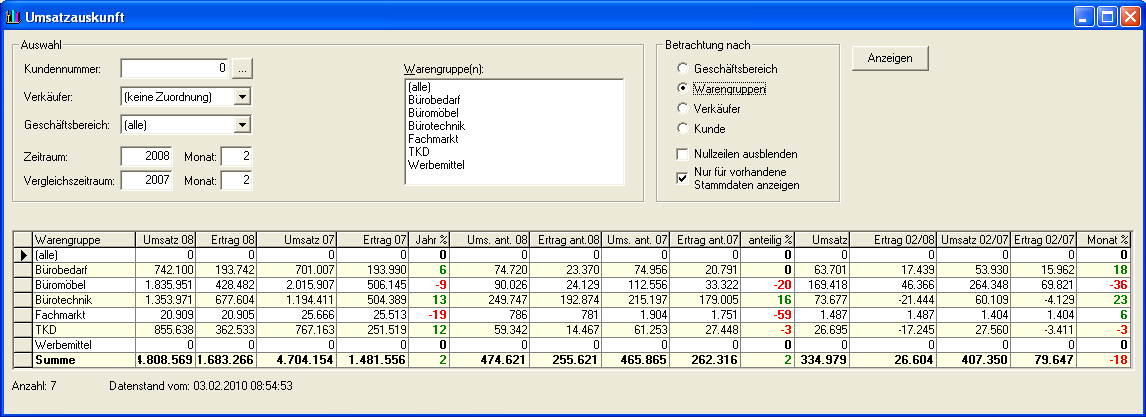Choose the Kunde radio option

[x=683, y=129]
